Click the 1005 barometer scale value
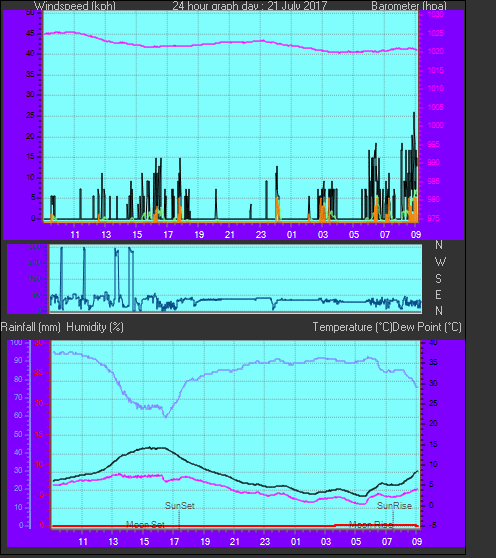Viewport: 496px width, 558px height. pos(436,107)
